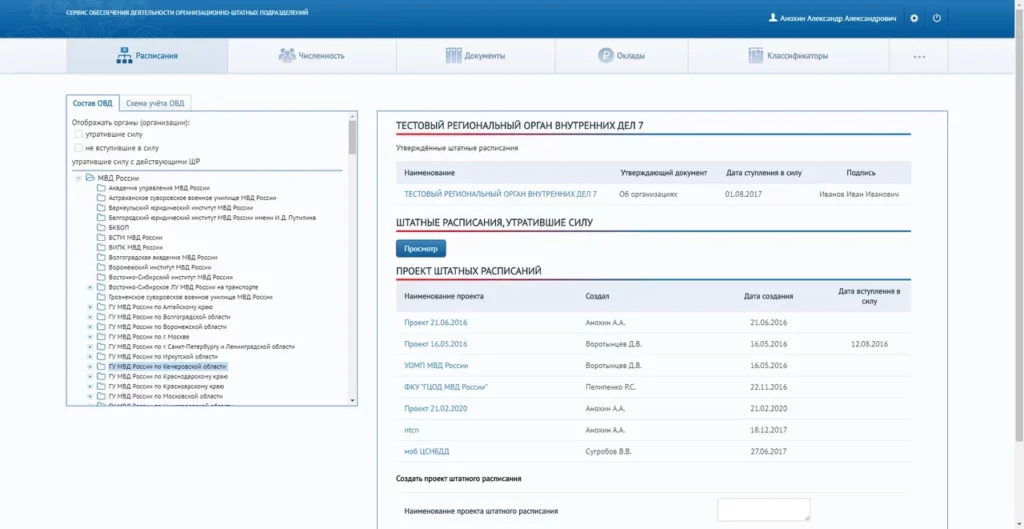Click folder icon next to БКБОП
Screen dimensions: 1024x529
pyautogui.click(x=101, y=227)
